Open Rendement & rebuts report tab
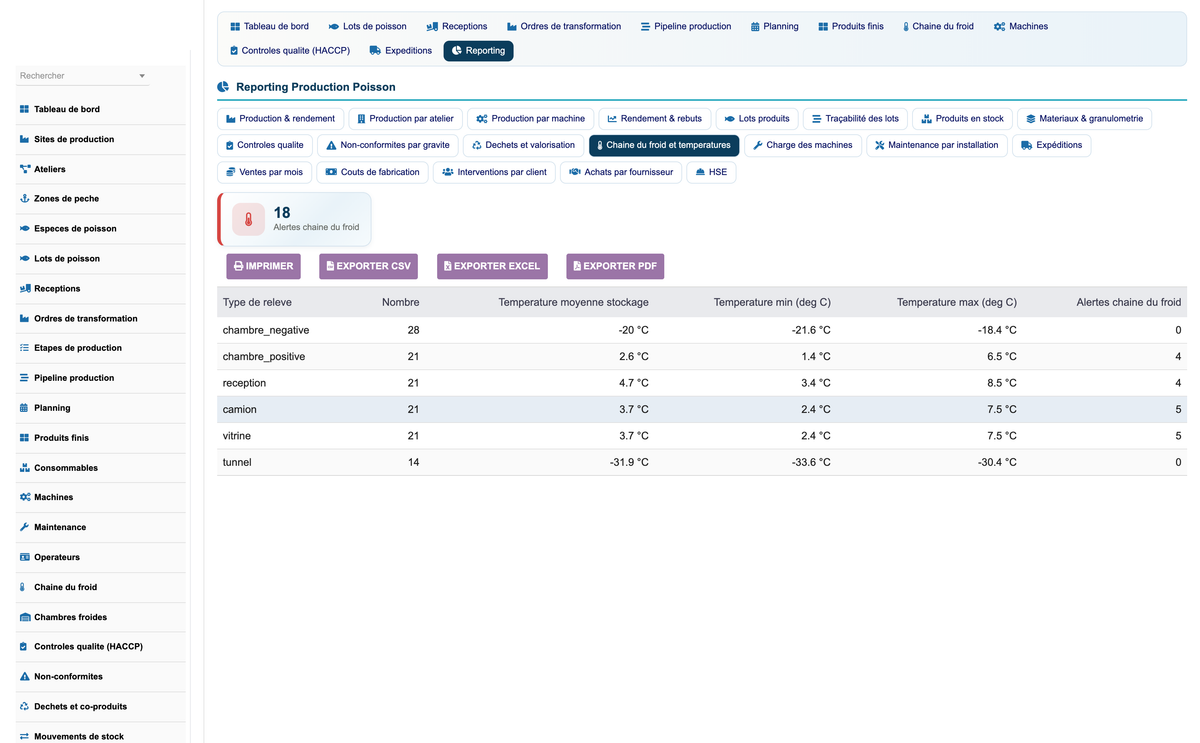 point(655,118)
